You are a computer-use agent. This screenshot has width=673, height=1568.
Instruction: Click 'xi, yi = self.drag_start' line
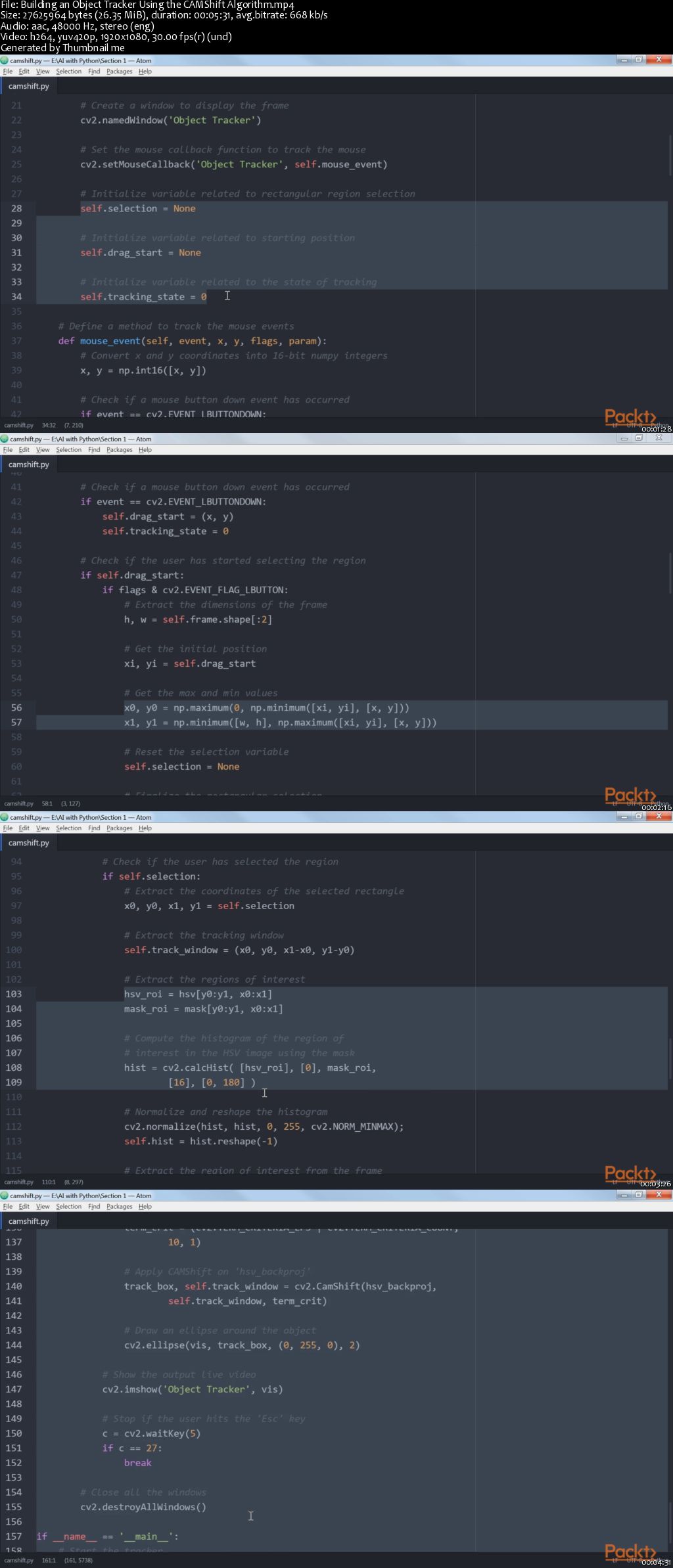tap(190, 663)
